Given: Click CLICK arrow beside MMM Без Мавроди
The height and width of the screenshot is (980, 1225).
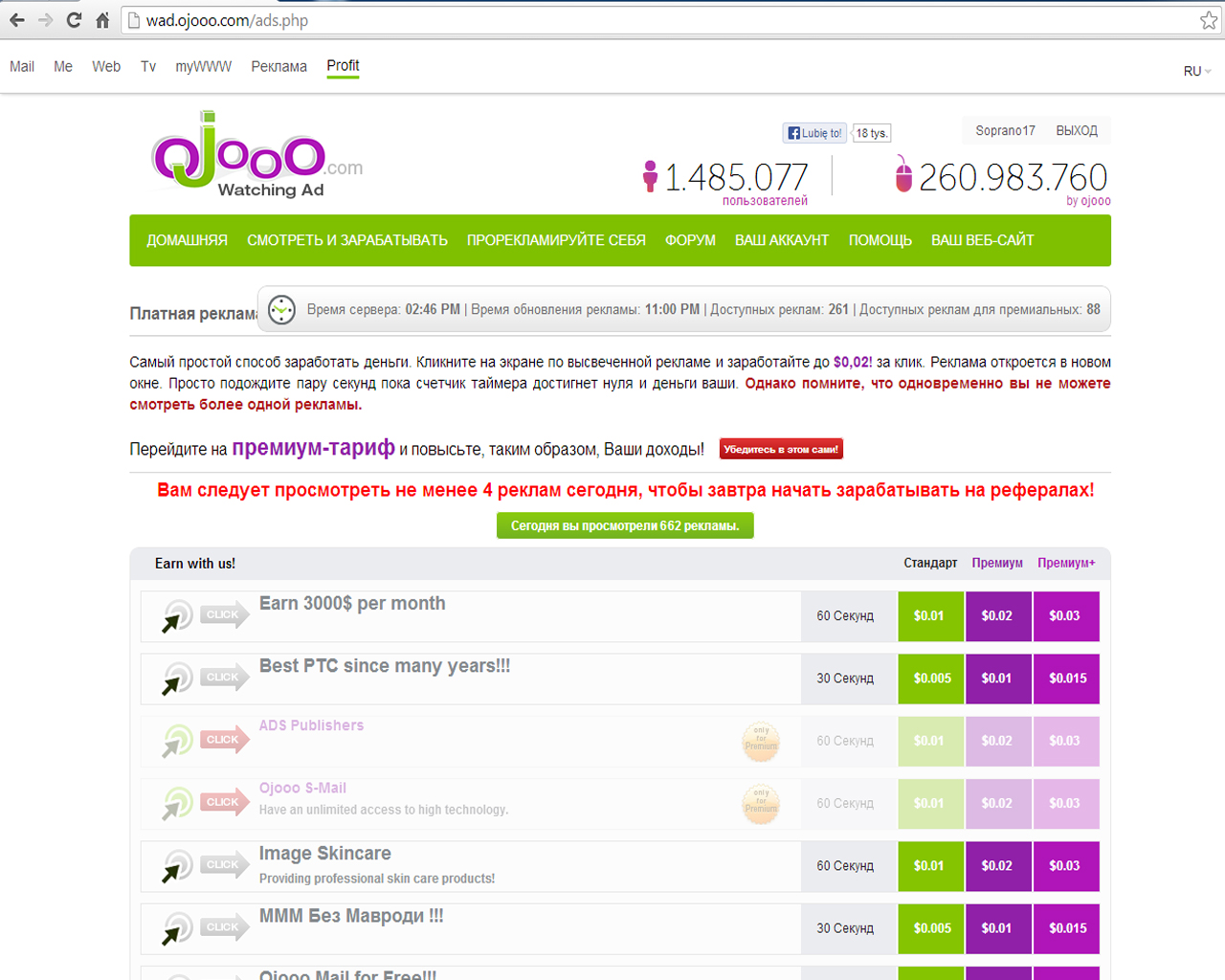Looking at the screenshot, I should [225, 926].
